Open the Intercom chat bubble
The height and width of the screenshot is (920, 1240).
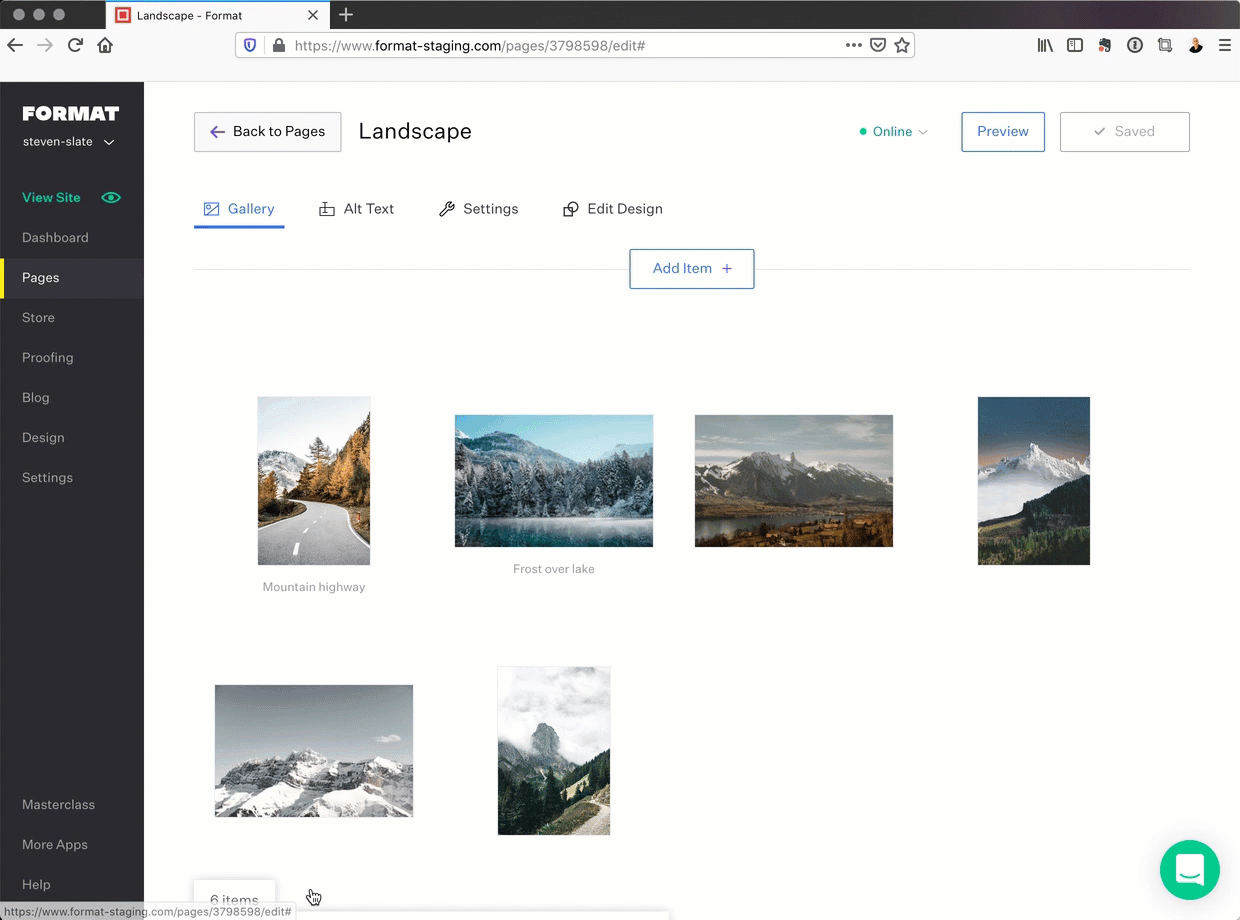[1190, 870]
